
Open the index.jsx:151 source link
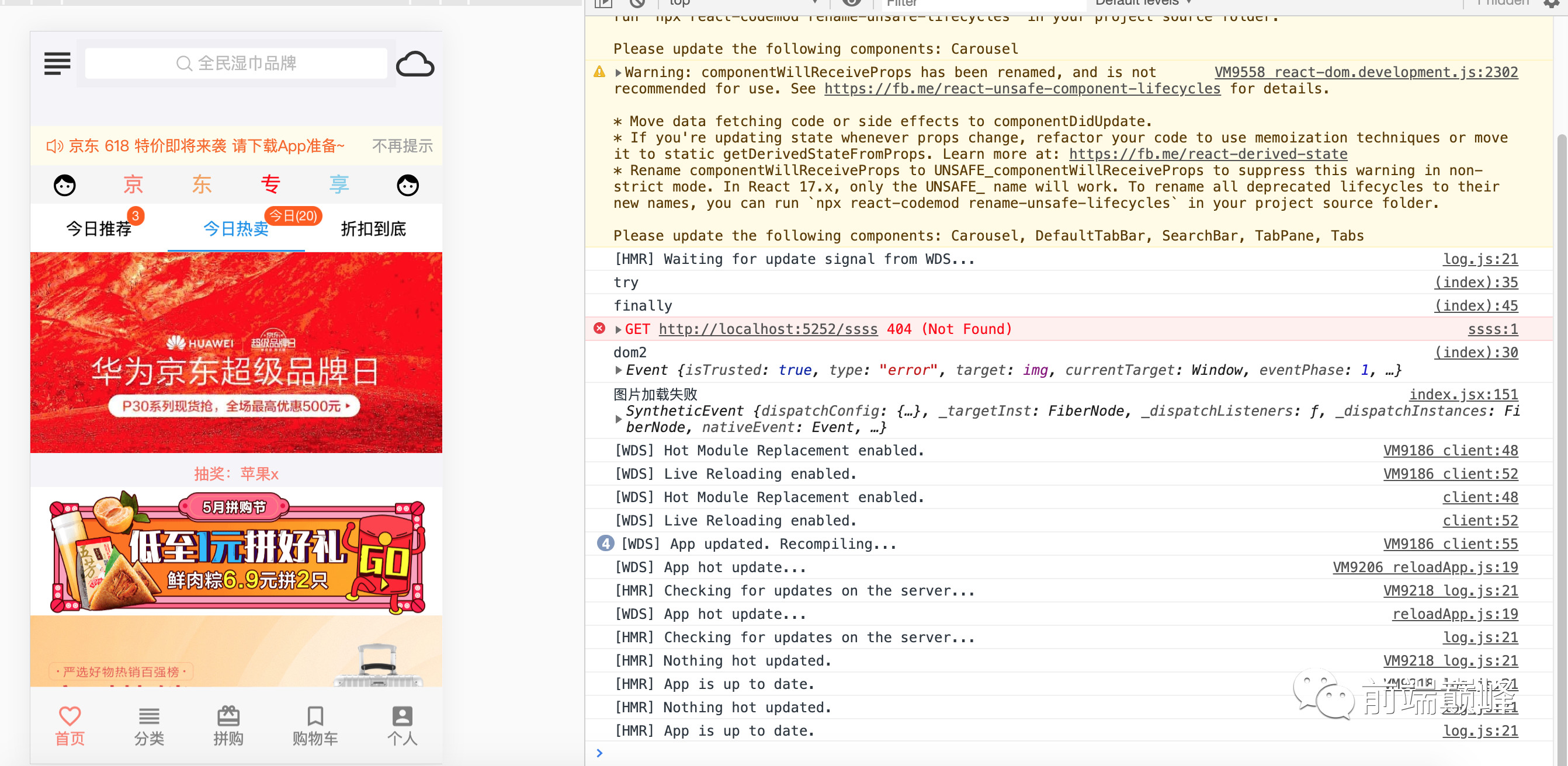click(1463, 394)
